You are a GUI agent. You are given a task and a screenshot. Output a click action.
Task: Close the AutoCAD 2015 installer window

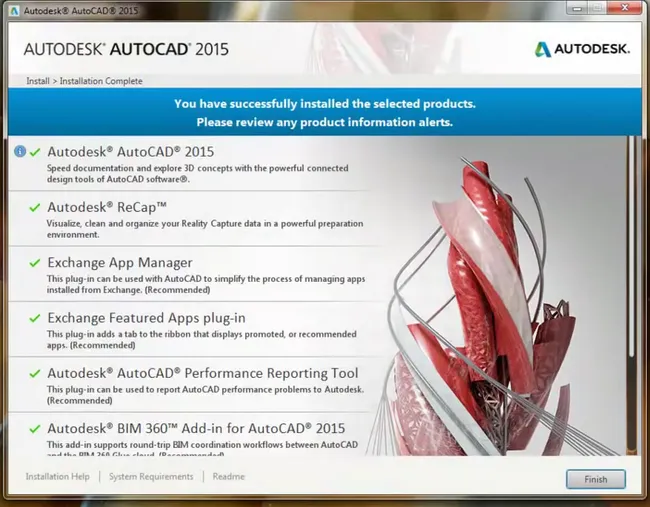click(625, 8)
